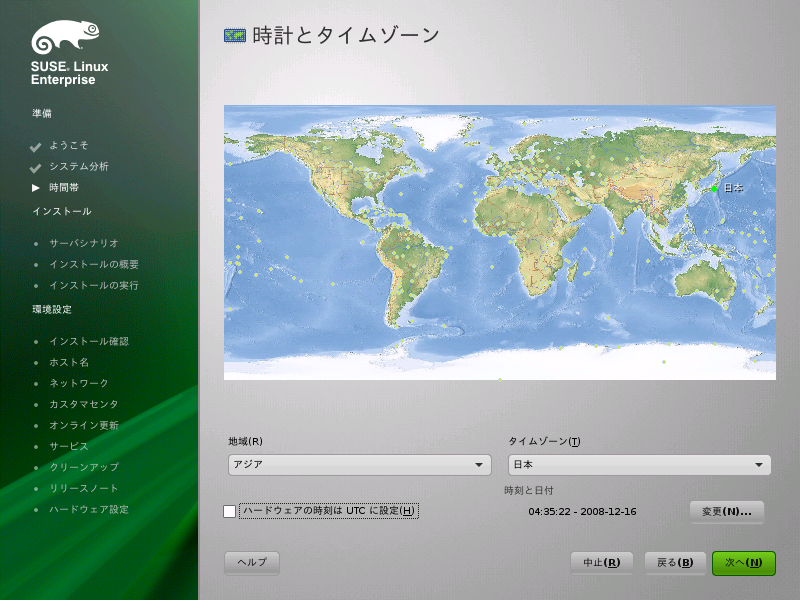The image size is (800, 600).
Task: Open the タイムゾーン dropdown showing 日本
Action: click(x=639, y=465)
